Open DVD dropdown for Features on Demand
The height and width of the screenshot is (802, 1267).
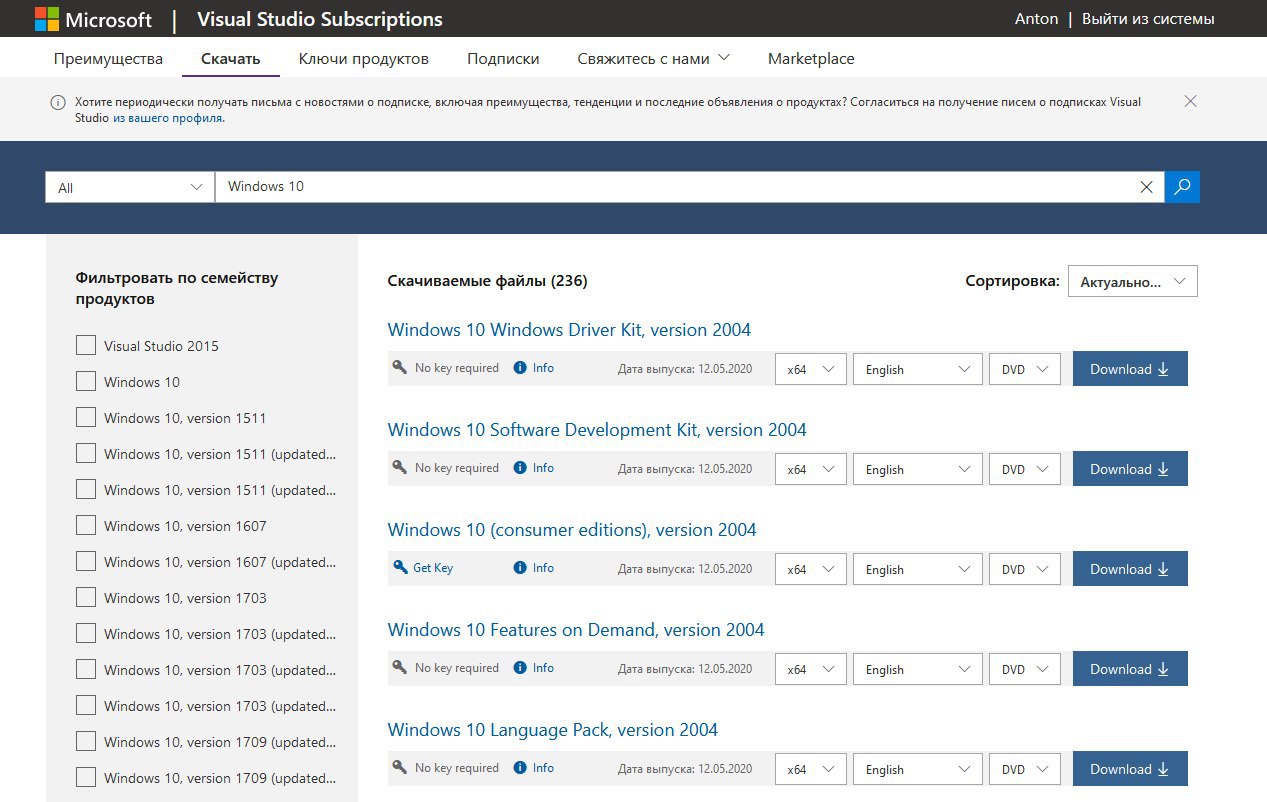[x=1025, y=669]
